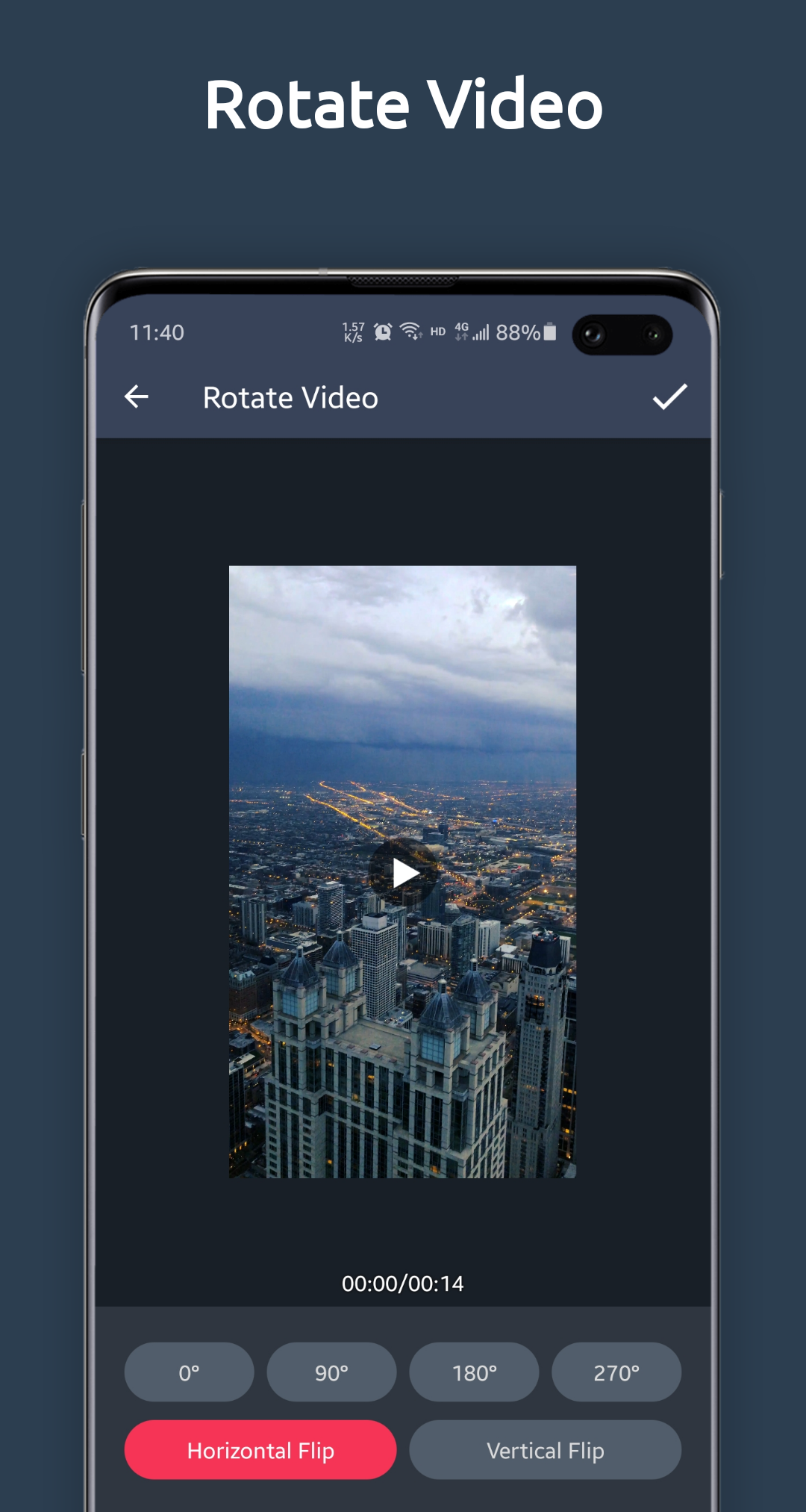Tap the 4G signal strength icon
This screenshot has height=1512, width=806.
tap(472, 332)
